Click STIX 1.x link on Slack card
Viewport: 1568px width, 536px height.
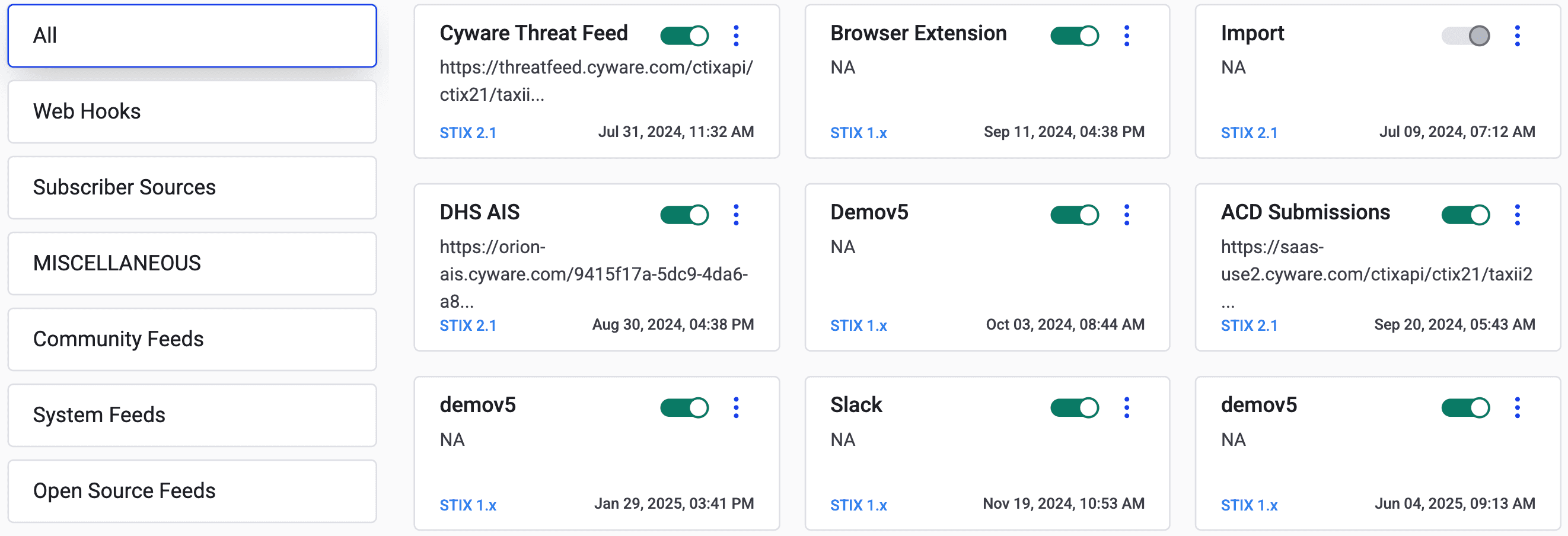858,505
